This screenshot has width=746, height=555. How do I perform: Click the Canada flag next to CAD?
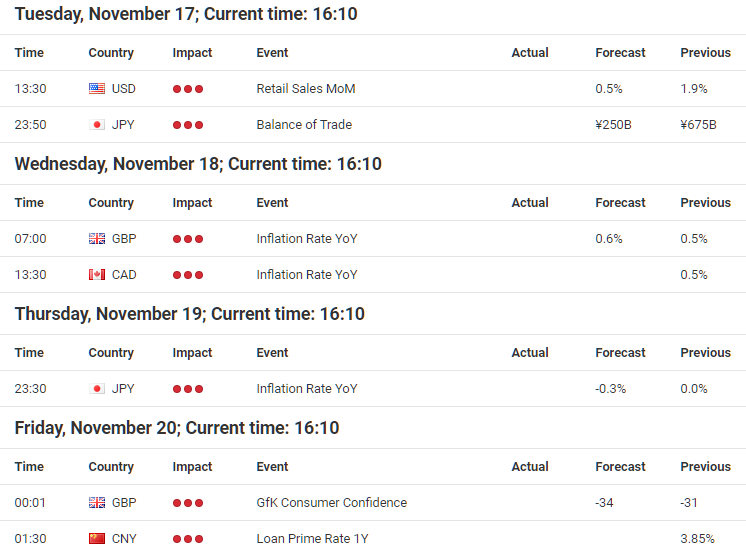pos(97,275)
